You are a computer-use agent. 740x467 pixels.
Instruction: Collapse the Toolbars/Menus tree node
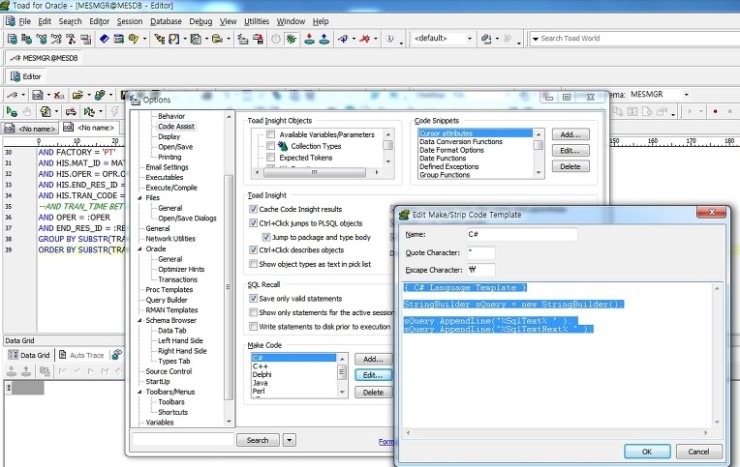pyautogui.click(x=140, y=392)
